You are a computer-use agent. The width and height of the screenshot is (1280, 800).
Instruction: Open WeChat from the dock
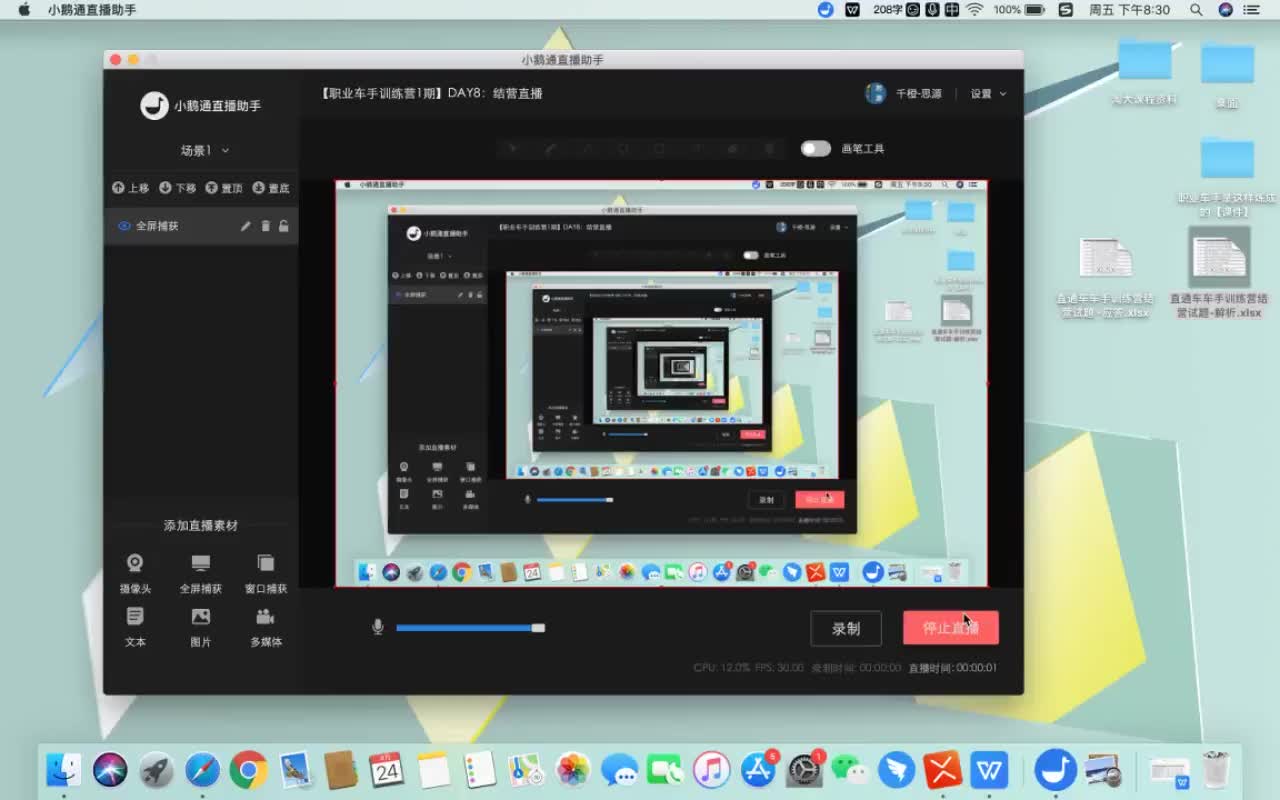[850, 770]
